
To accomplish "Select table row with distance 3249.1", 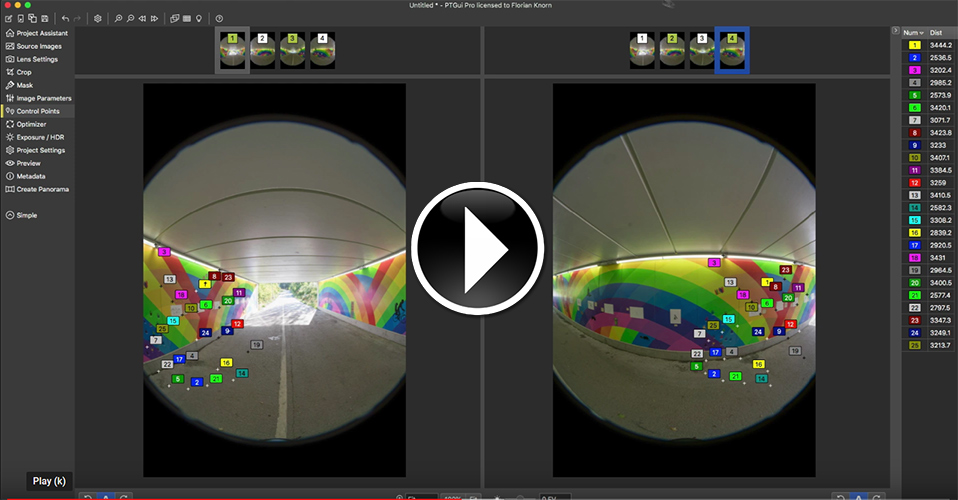I will [x=929, y=333].
